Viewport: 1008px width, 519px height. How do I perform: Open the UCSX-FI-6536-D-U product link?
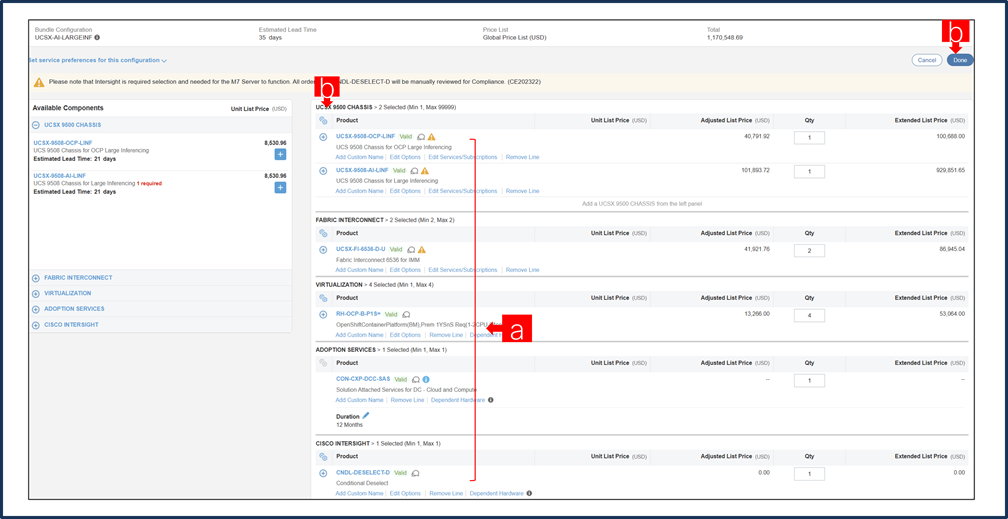[361, 249]
